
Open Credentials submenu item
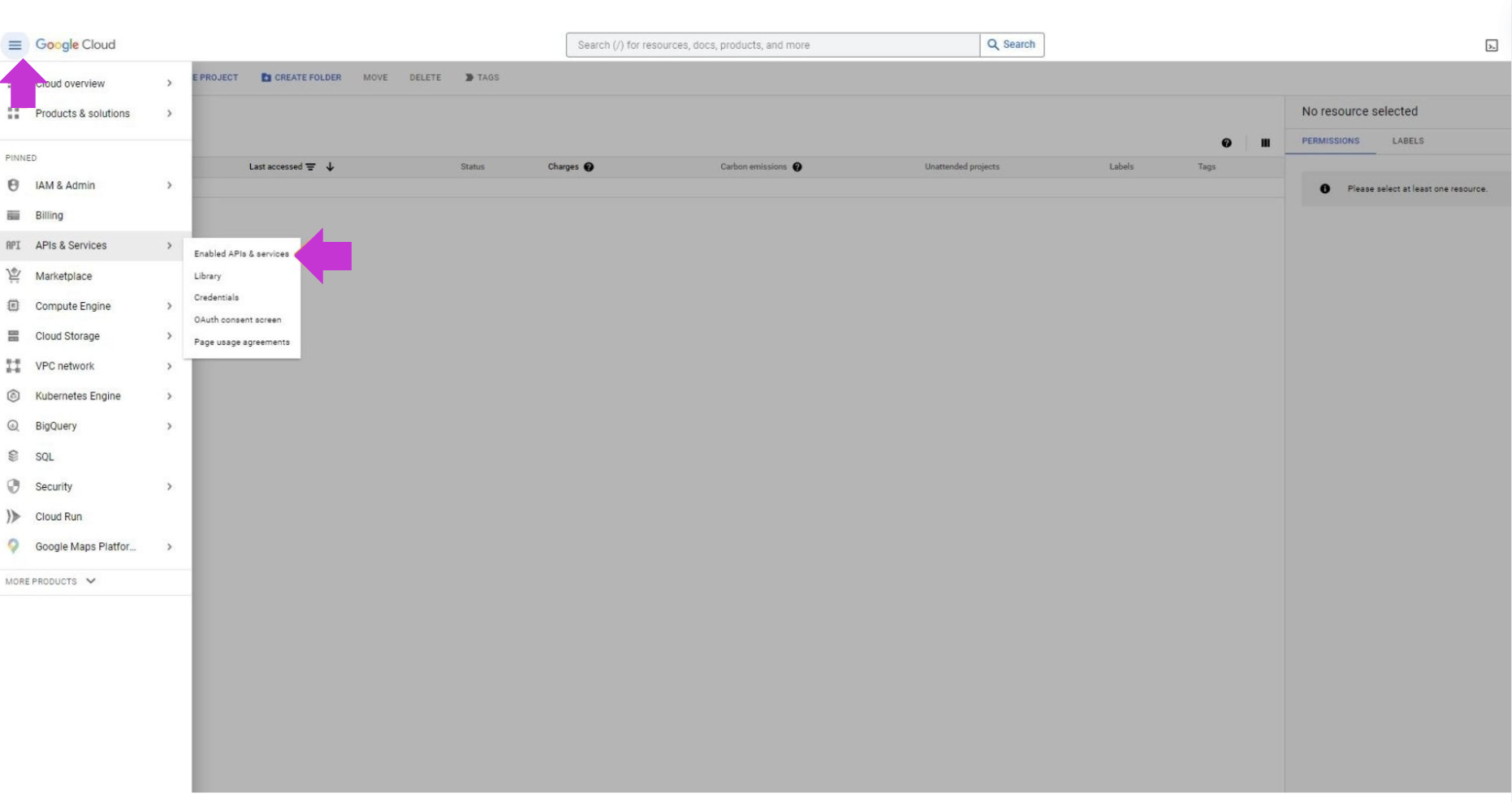tap(216, 297)
